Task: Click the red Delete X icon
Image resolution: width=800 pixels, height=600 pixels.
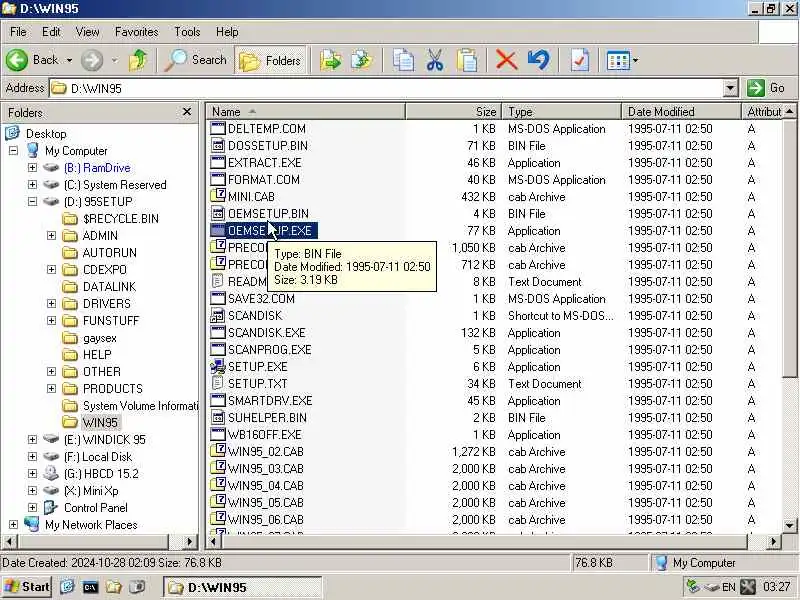Action: (x=506, y=60)
